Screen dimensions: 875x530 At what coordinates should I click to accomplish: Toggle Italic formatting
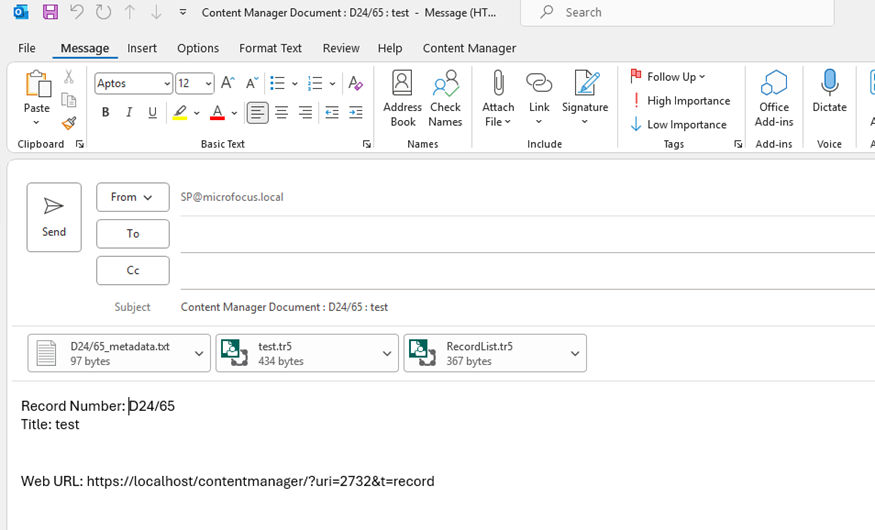tap(129, 113)
